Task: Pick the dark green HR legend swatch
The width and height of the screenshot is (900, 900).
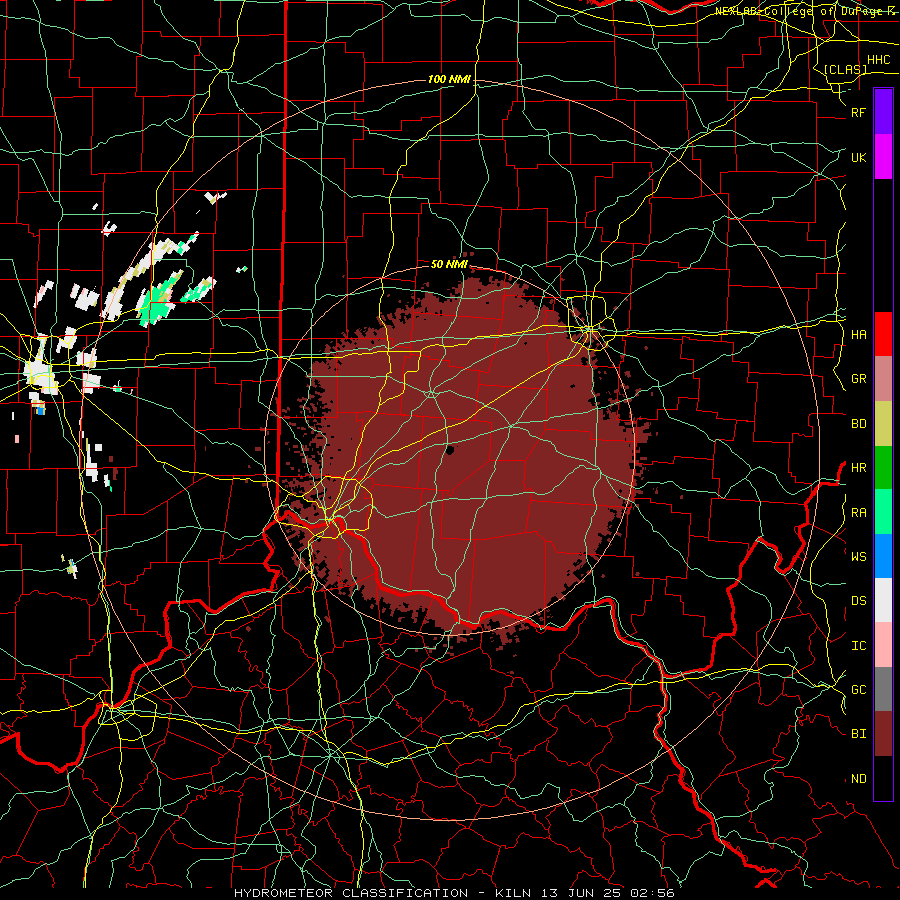Action: [883, 467]
